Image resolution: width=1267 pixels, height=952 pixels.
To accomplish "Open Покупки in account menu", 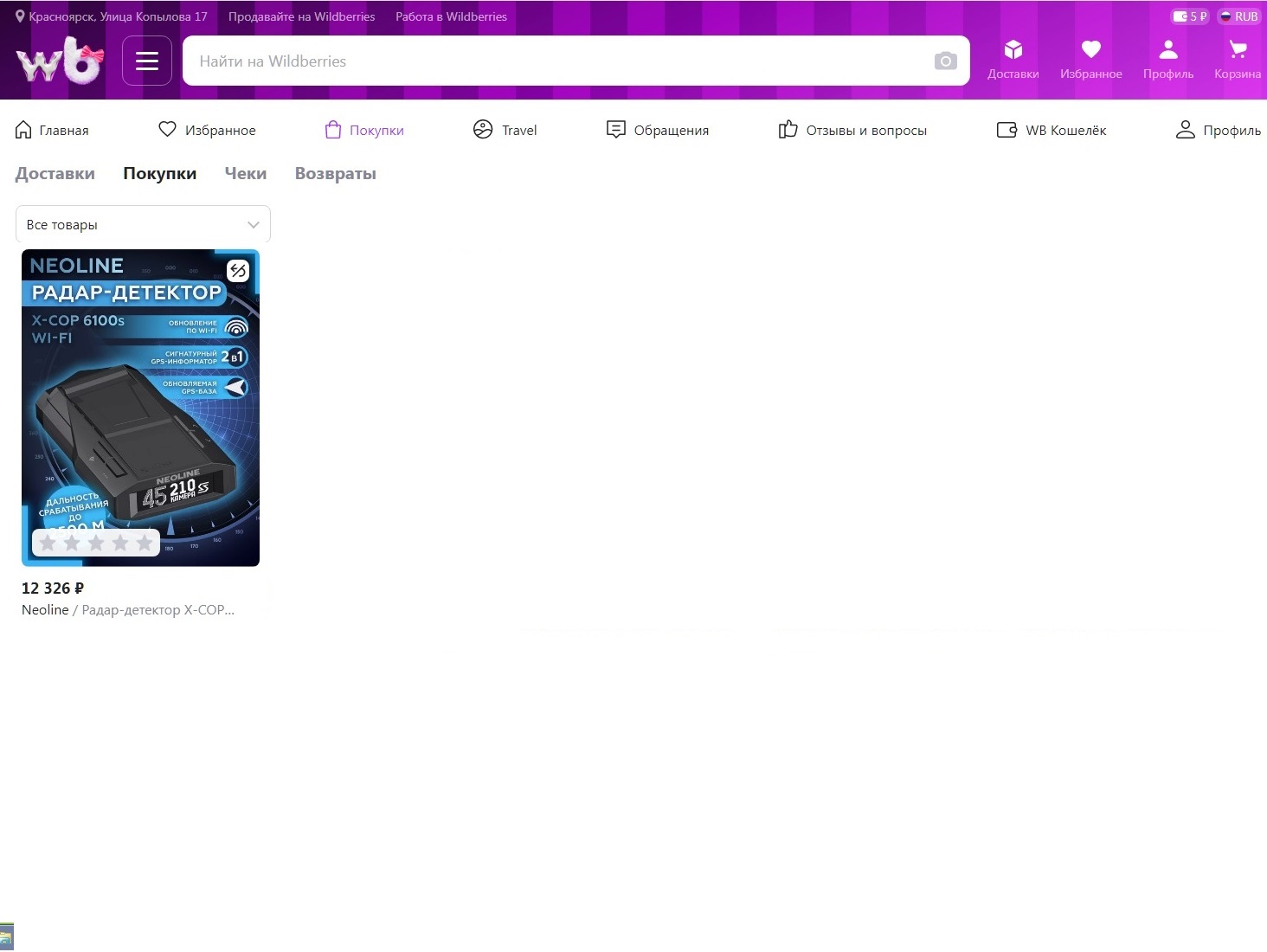I will [x=364, y=130].
